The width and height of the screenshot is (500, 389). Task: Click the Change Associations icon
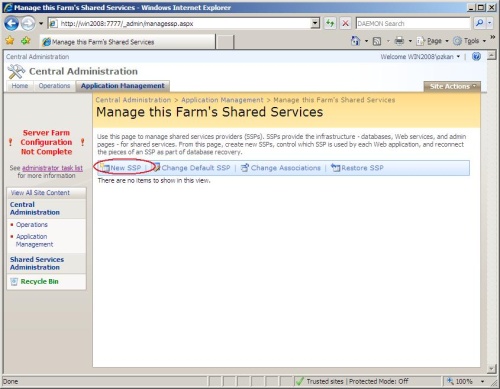(x=245, y=168)
